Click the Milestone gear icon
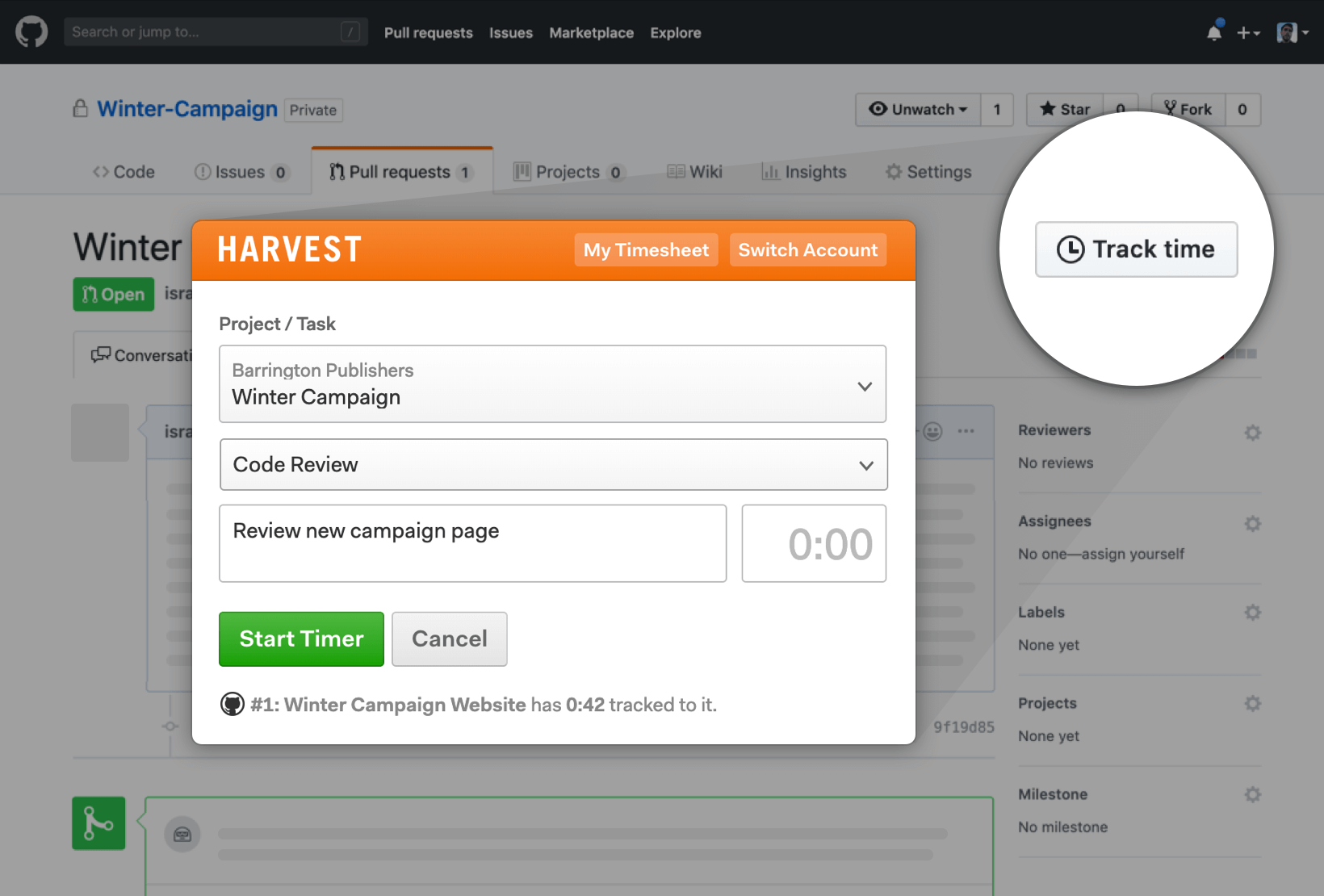This screenshot has height=896, width=1324. [1253, 794]
